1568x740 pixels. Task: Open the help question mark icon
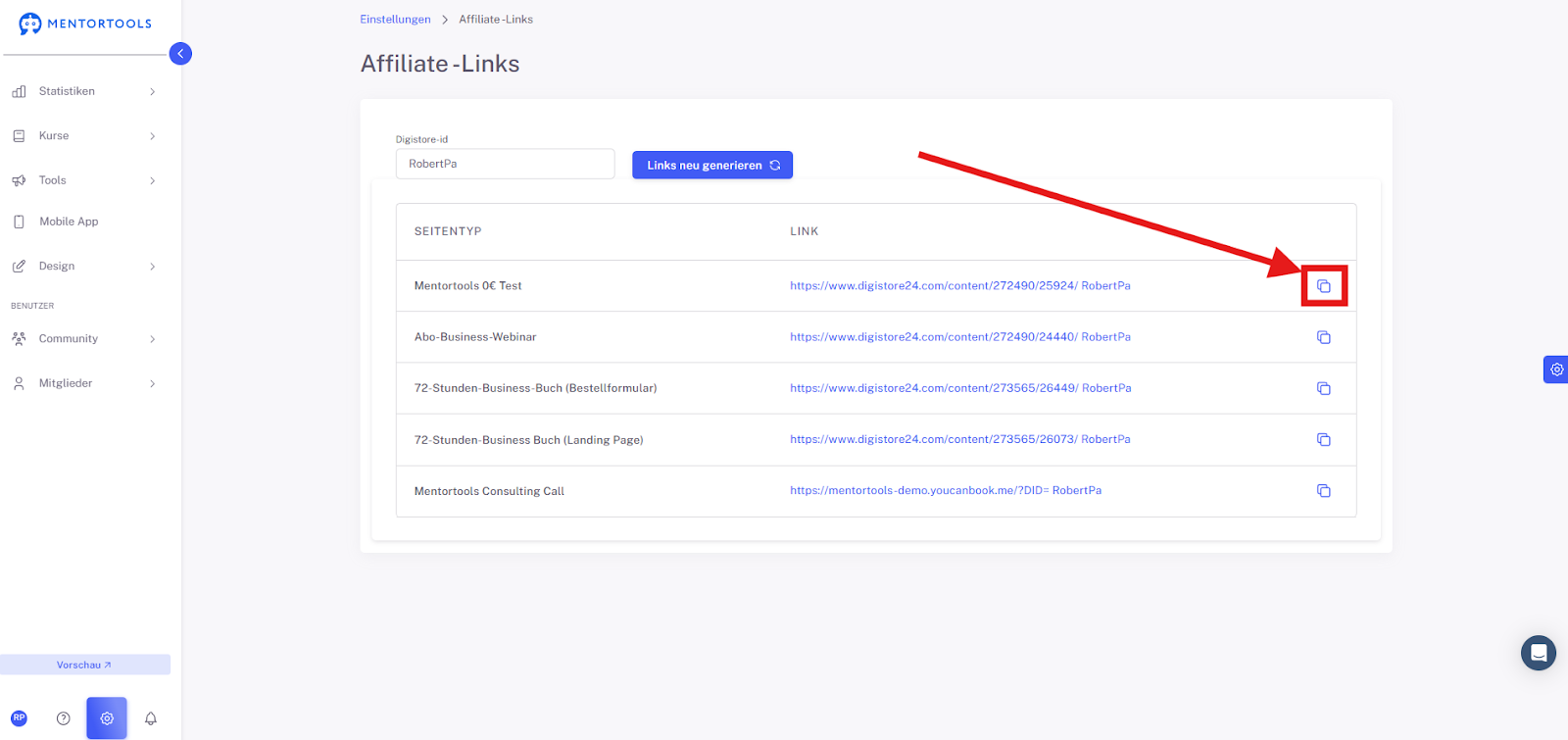[x=64, y=718]
